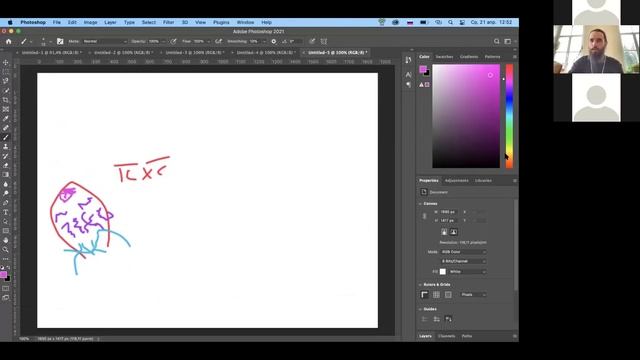Click the Home icon in options bar

coord(9,41)
